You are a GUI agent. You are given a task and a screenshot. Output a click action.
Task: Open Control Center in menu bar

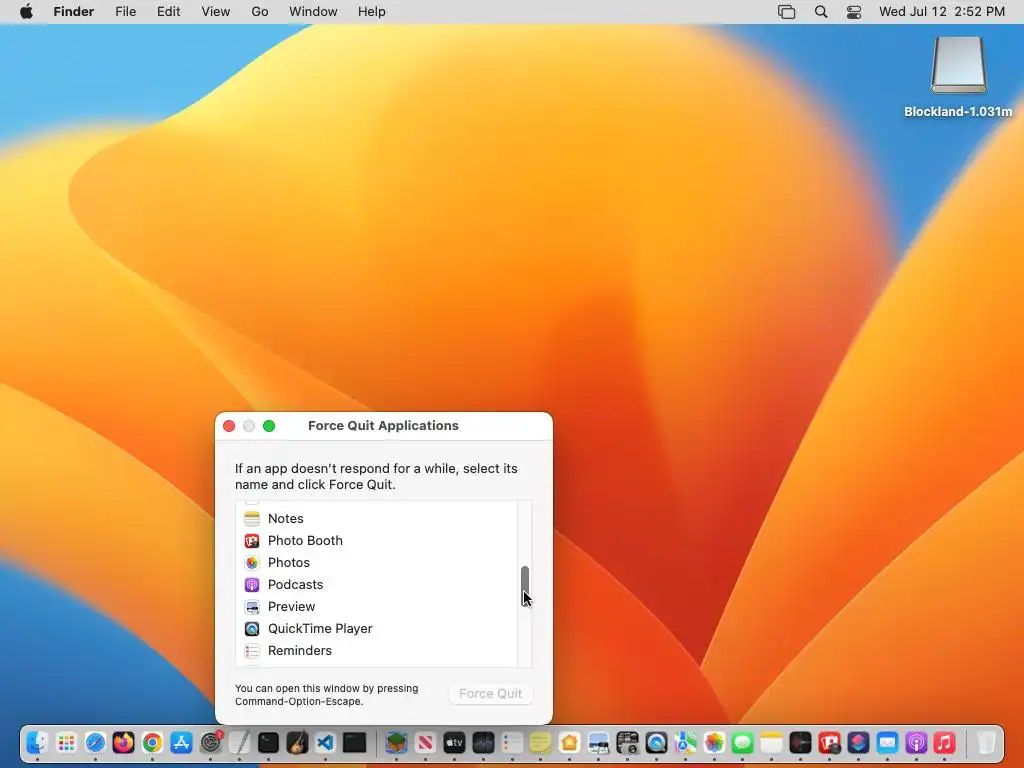[x=854, y=12]
